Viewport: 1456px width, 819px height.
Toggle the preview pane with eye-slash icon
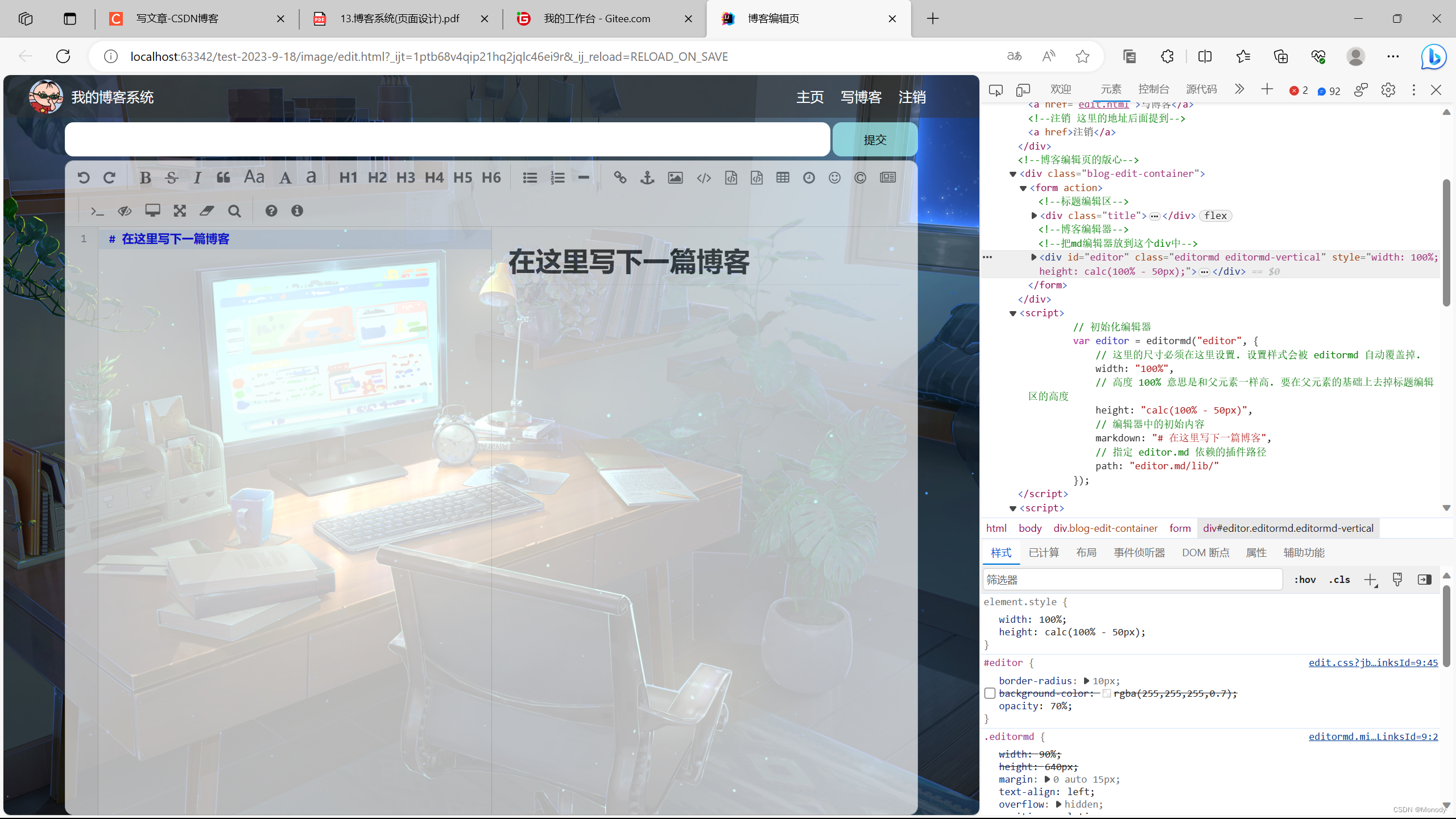(x=125, y=212)
